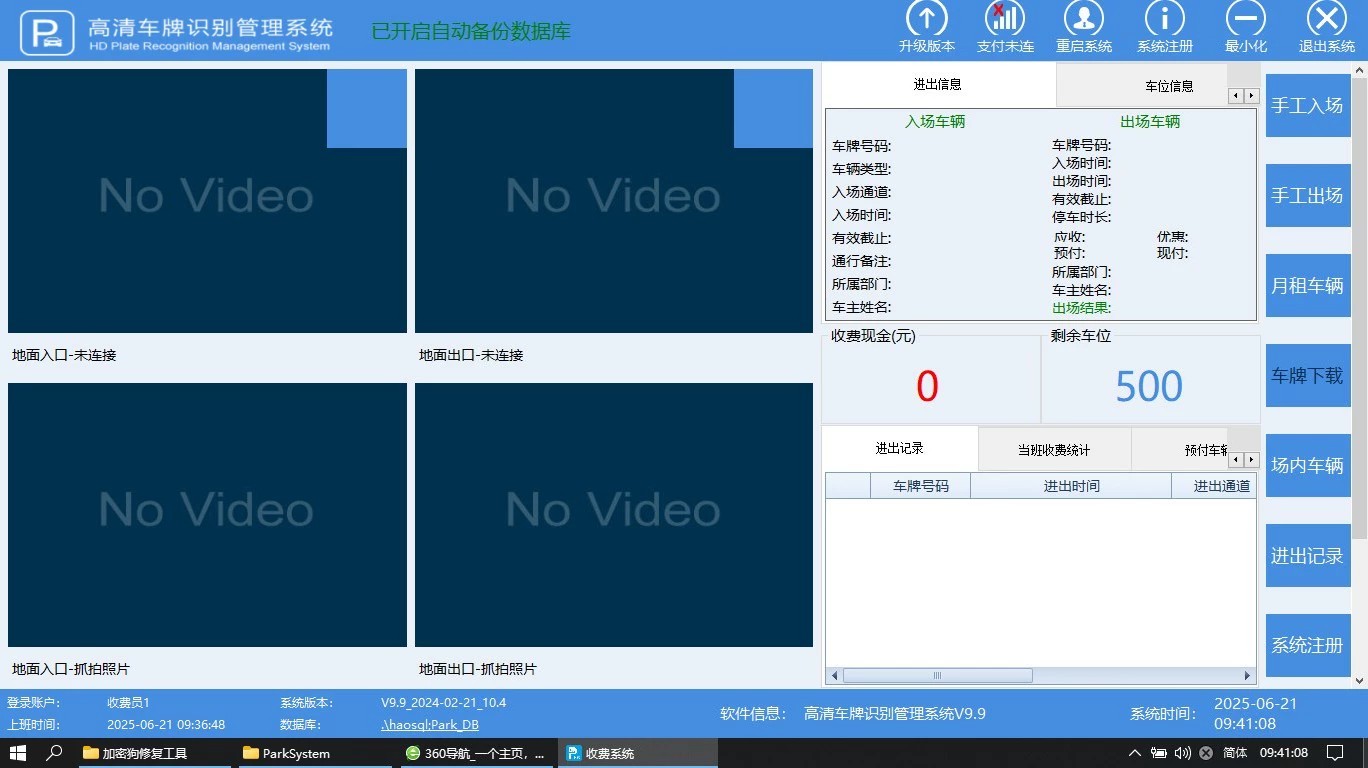1368x768 pixels.
Task: Click the system version V9.9_2024-02-21_10.4
Action: [444, 703]
